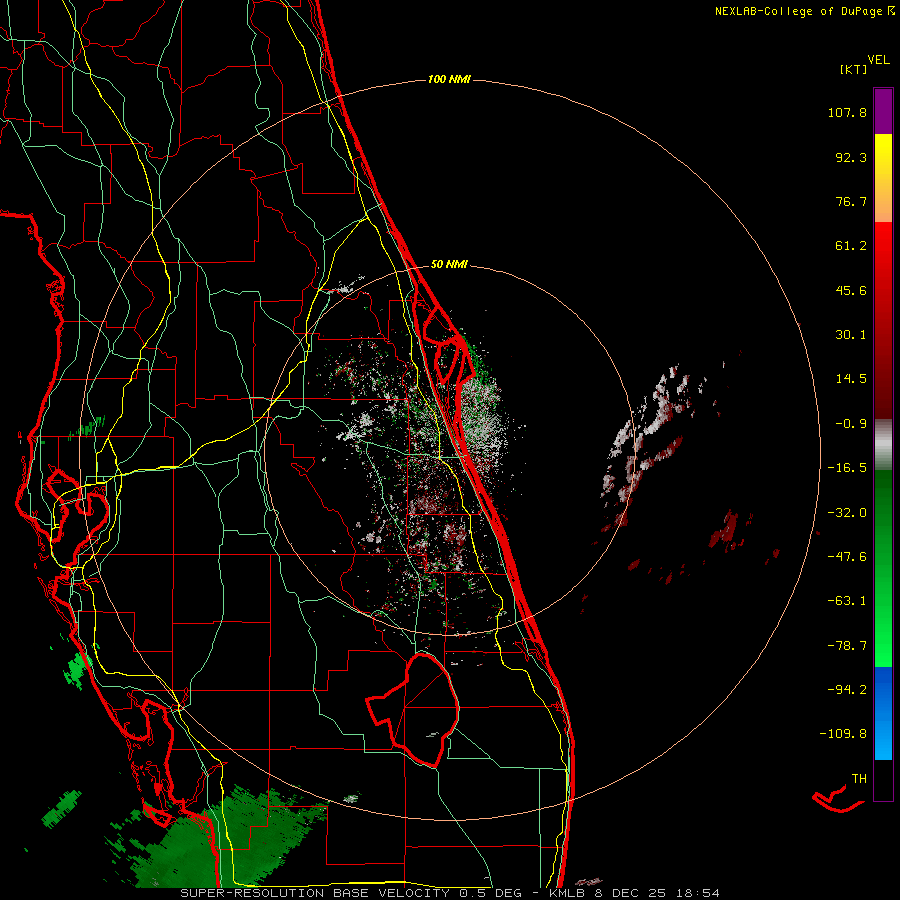Select the 107.8 legend value
Viewport: 900px width, 900px height.
point(847,112)
